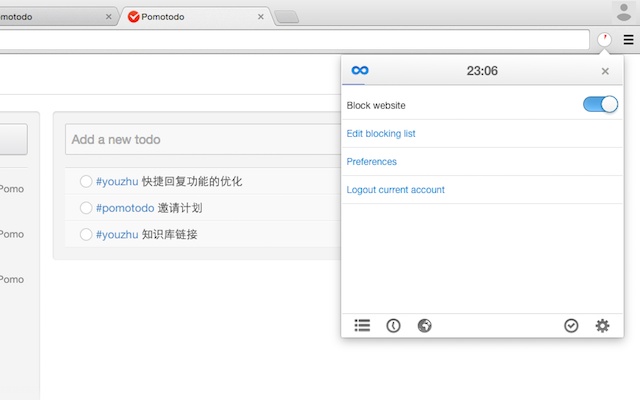Viewport: 640px width, 400px height.
Task: Click Logout current account
Action: [x=395, y=189]
